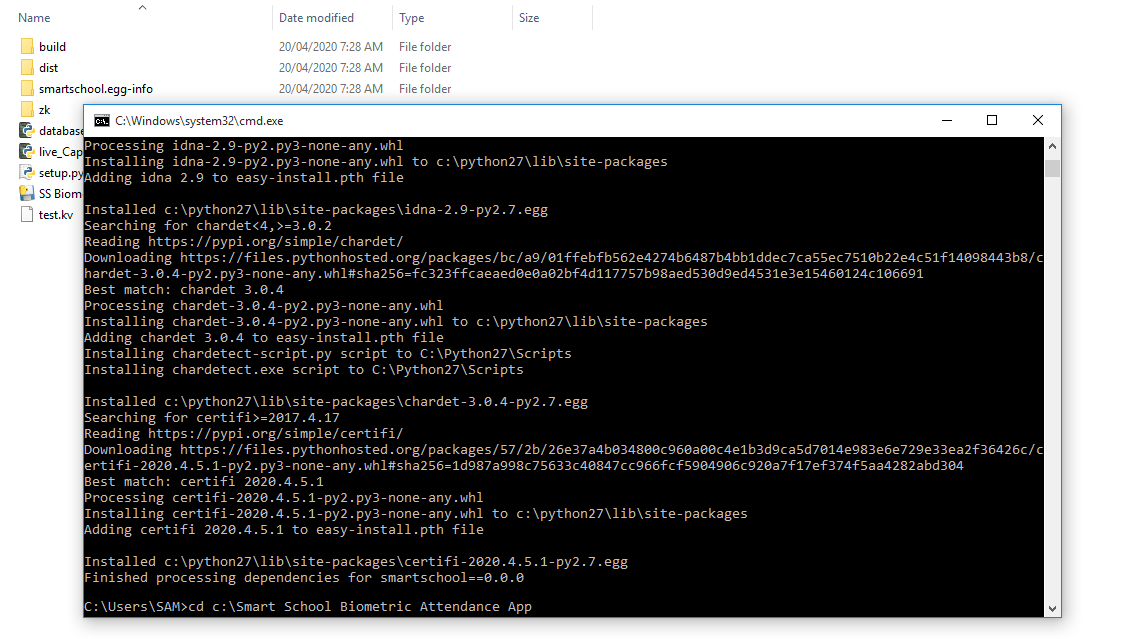Click the setup.py file icon
The image size is (1148, 639).
coord(27,173)
